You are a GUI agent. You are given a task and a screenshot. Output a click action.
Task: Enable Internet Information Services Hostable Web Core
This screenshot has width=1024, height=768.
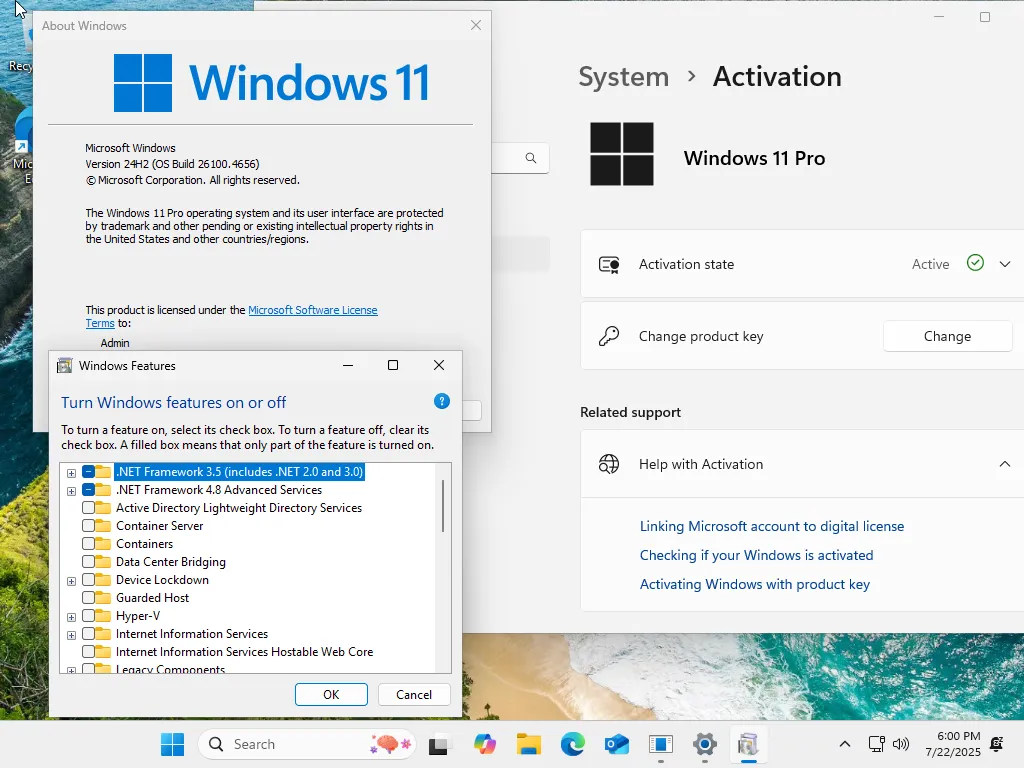(88, 651)
